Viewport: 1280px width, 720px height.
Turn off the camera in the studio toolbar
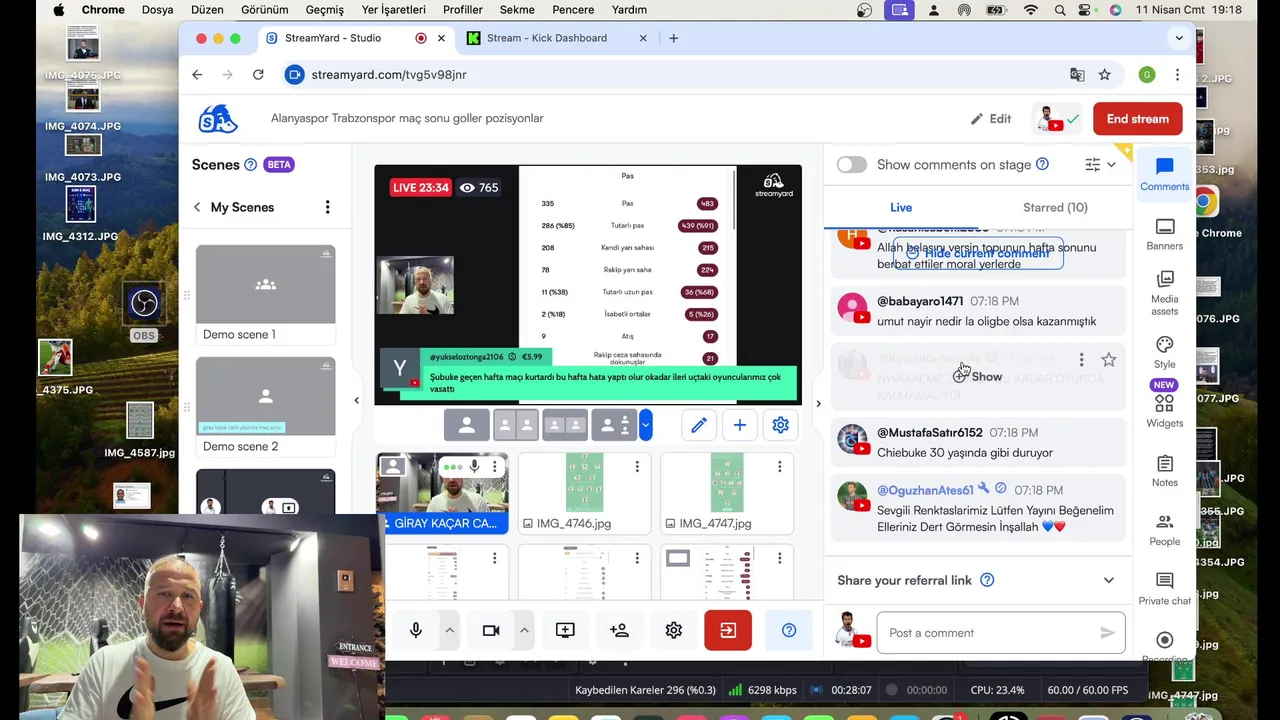(x=491, y=630)
